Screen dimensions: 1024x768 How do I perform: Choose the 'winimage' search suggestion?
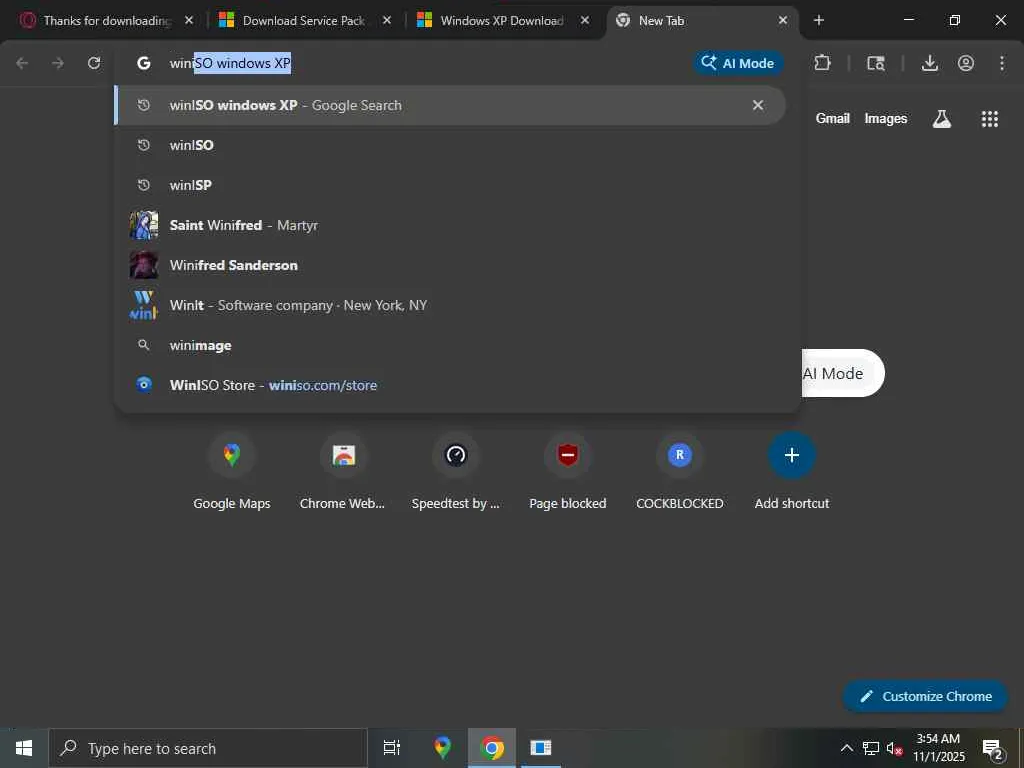(x=450, y=345)
